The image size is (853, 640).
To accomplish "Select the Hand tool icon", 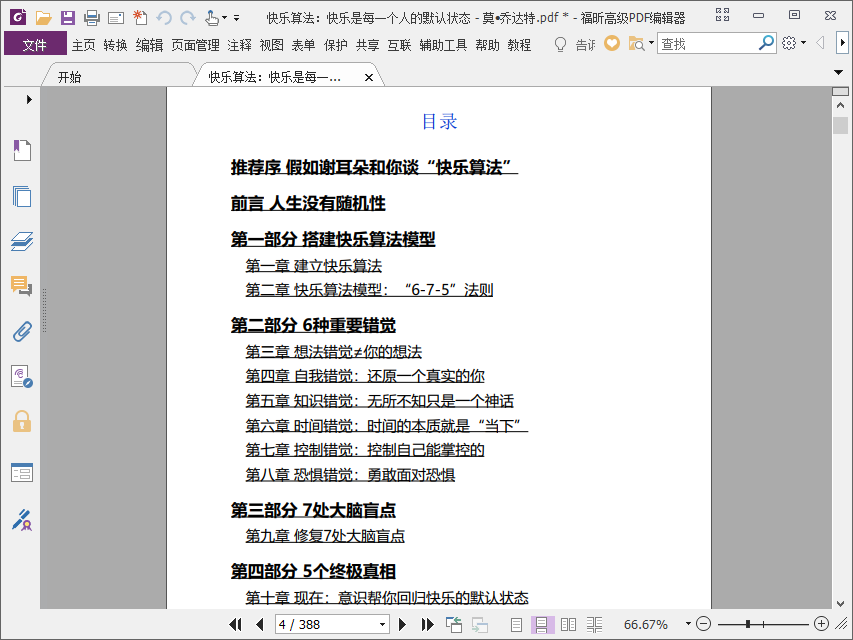I will [212, 18].
